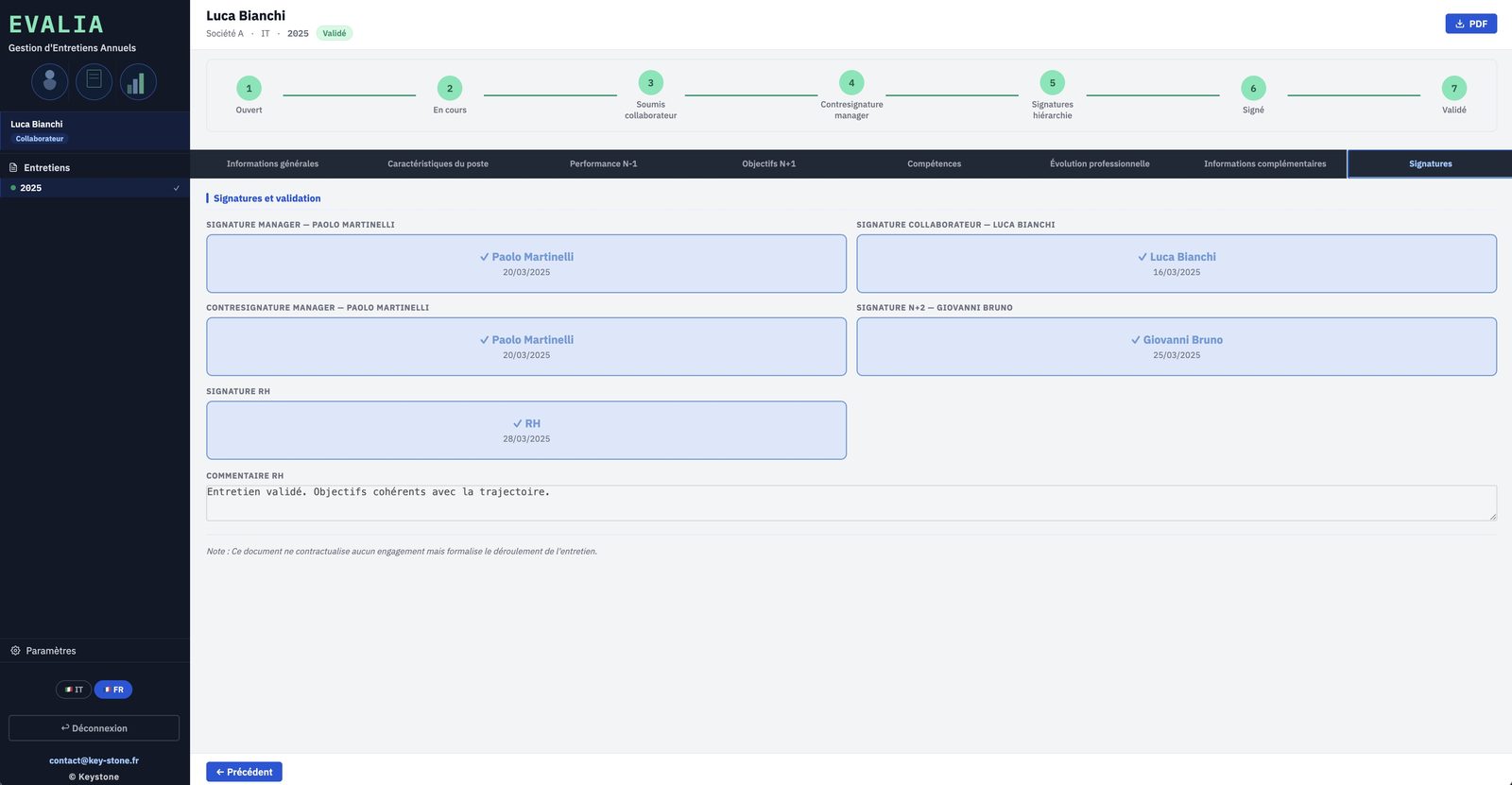Viewport: 1512px width, 785px height.
Task: Switch language to FR
Action: point(113,690)
